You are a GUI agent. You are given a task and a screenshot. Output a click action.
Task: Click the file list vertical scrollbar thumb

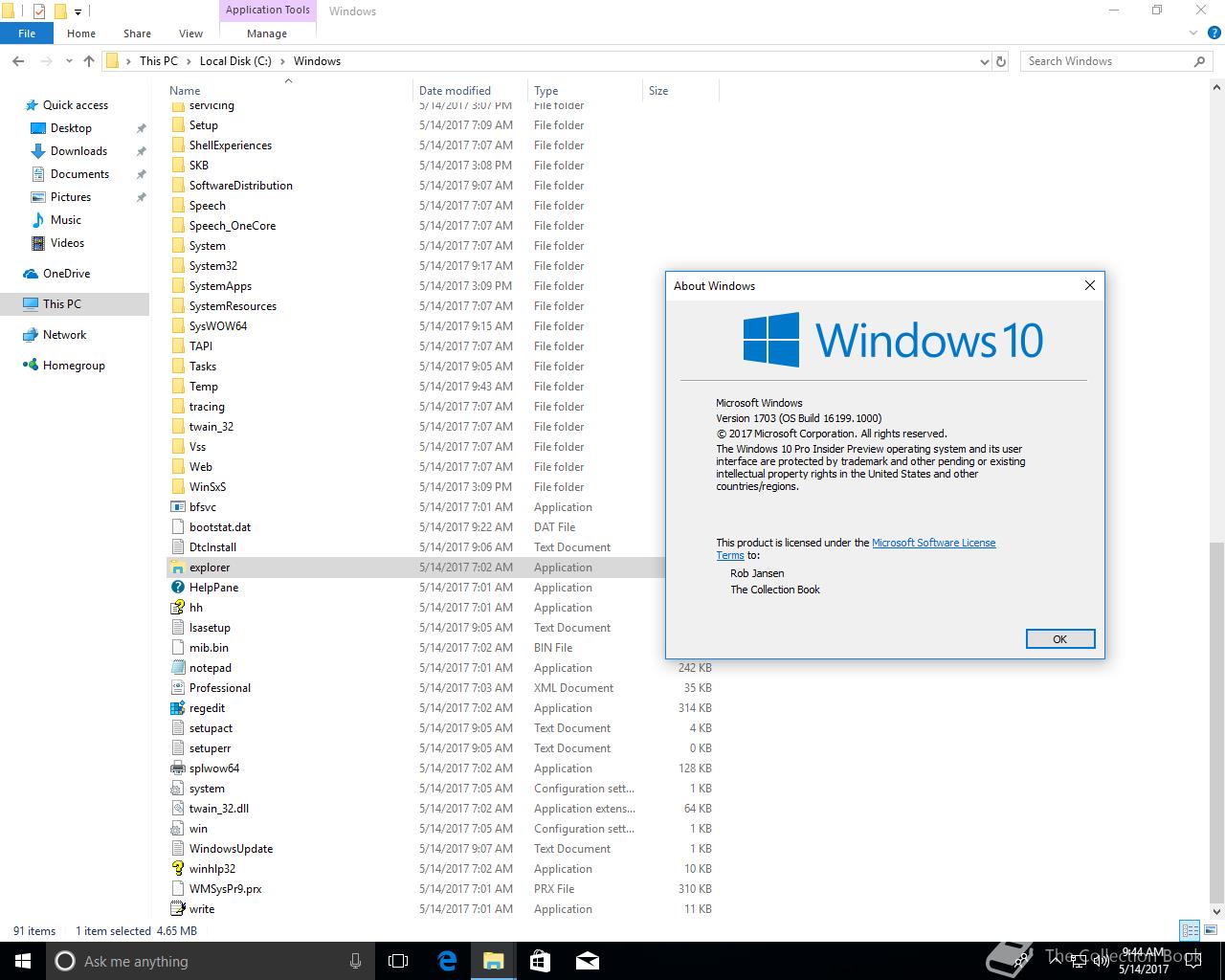click(x=1216, y=721)
